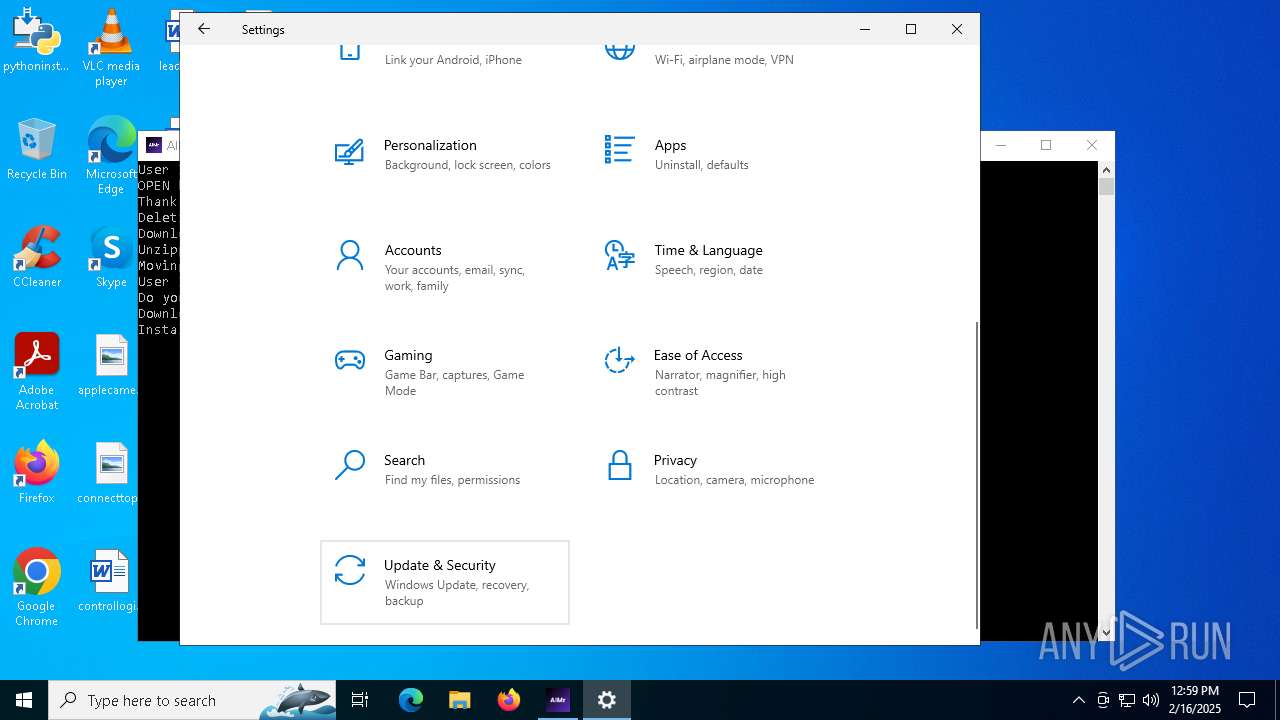This screenshot has height=720, width=1280.
Task: Click the console window's scroll up arrow
Action: (x=1106, y=170)
